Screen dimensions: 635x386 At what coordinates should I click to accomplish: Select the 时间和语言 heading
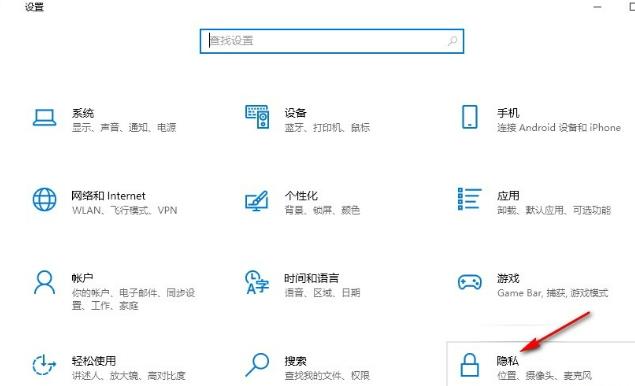tap(311, 278)
